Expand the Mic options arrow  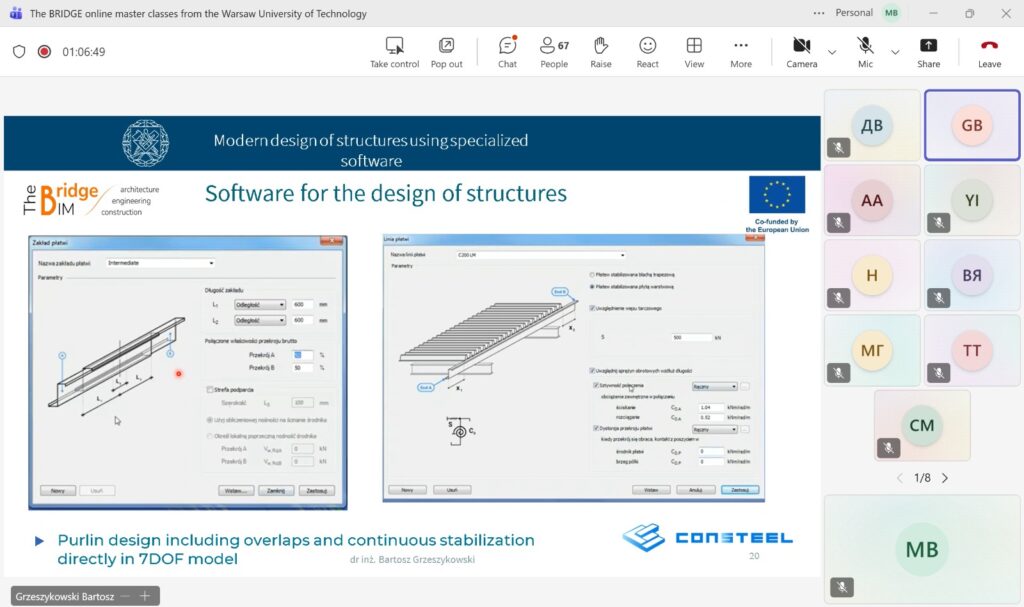(895, 52)
